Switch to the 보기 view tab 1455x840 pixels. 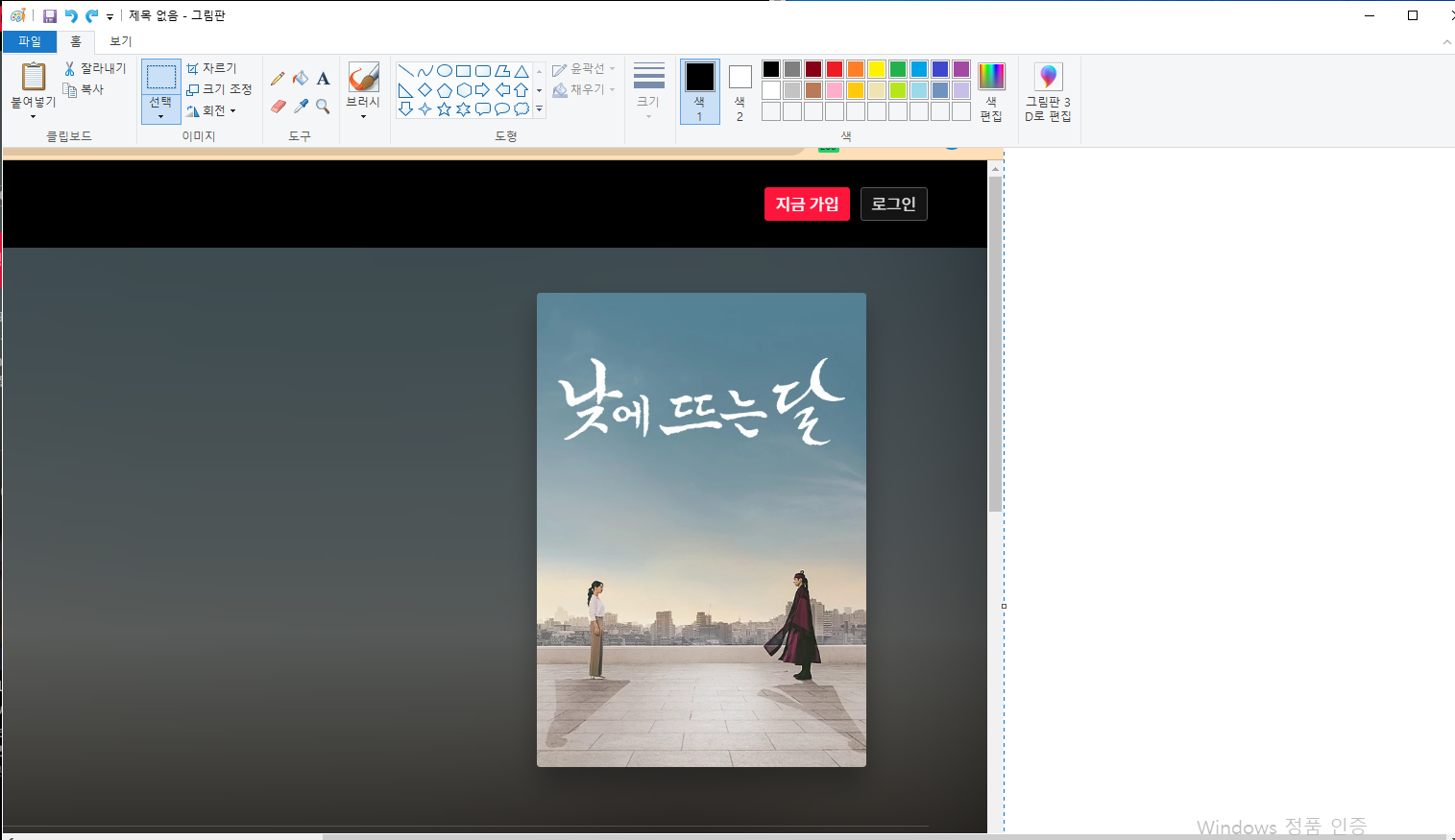(x=120, y=41)
